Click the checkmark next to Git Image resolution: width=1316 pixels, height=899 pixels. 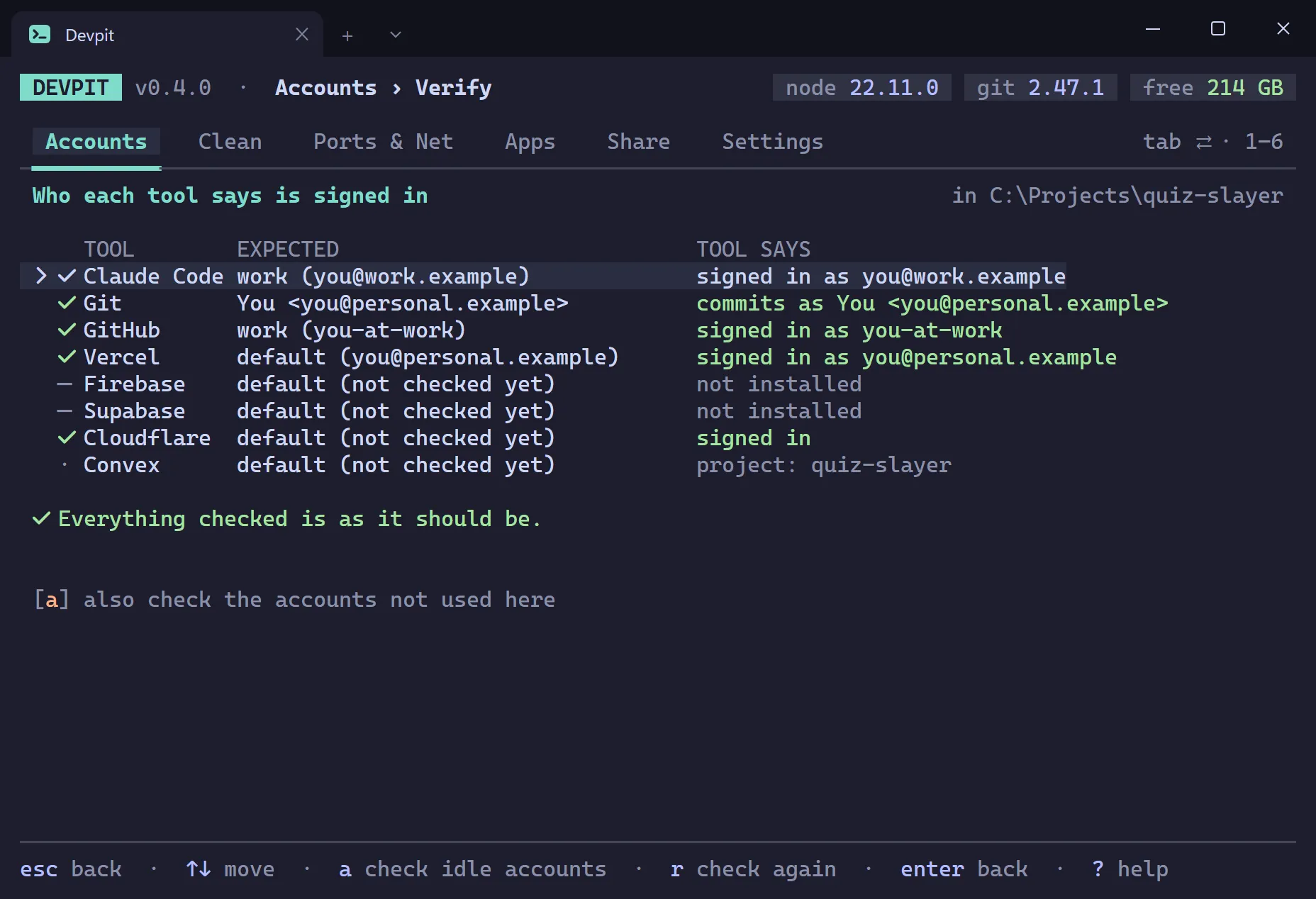tap(67, 303)
